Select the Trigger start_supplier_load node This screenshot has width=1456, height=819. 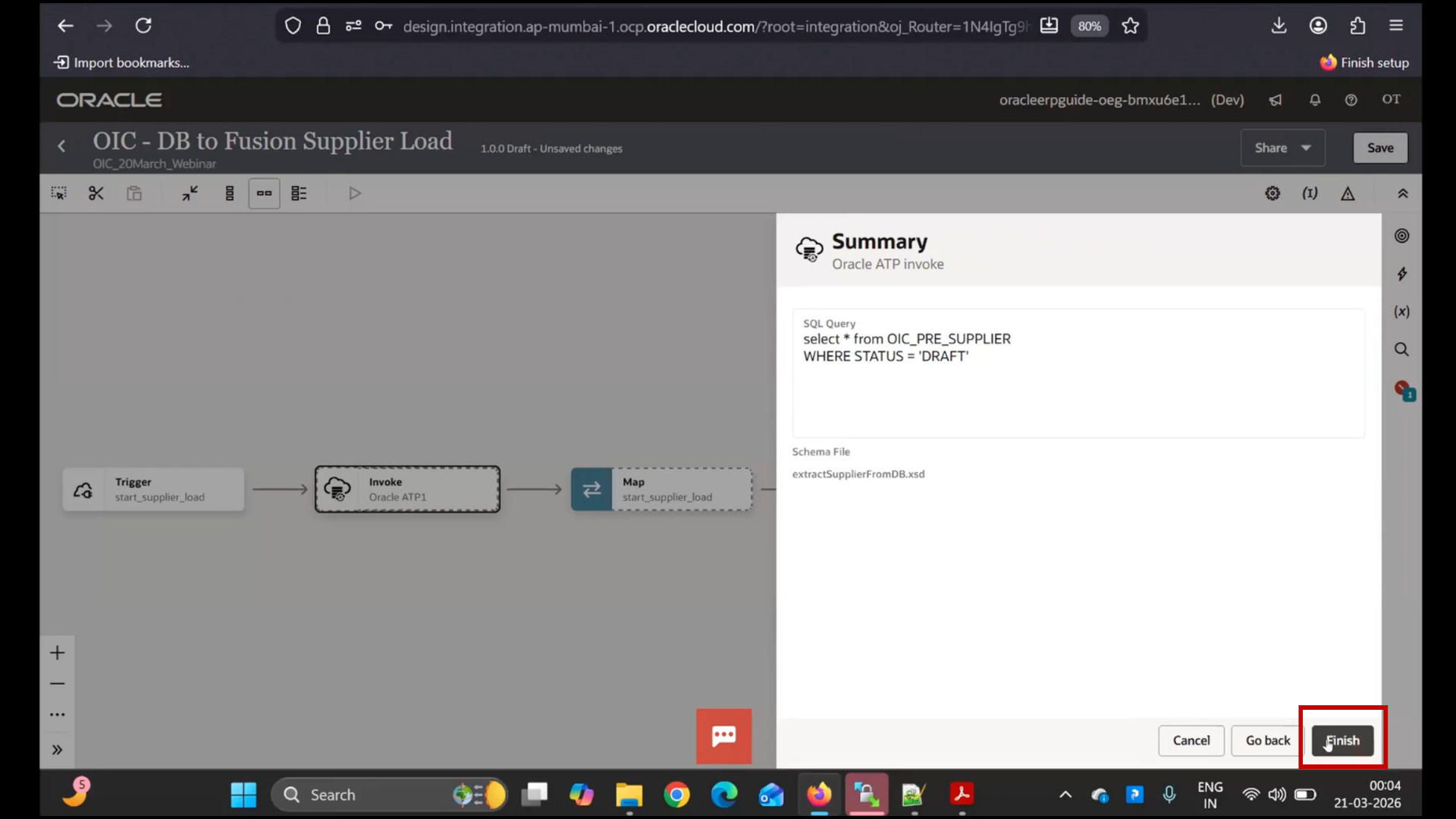153,489
